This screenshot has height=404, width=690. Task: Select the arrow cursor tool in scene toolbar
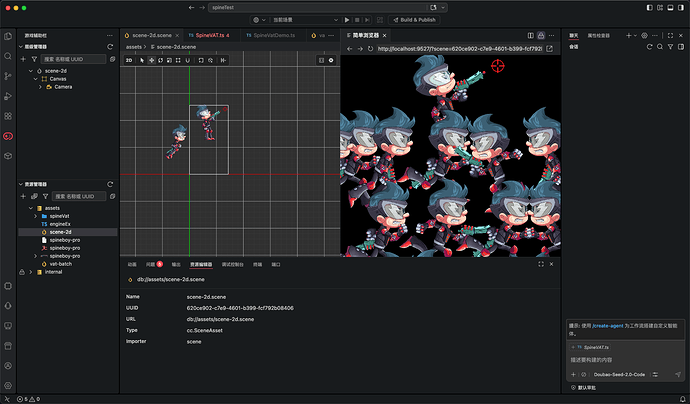[x=142, y=60]
